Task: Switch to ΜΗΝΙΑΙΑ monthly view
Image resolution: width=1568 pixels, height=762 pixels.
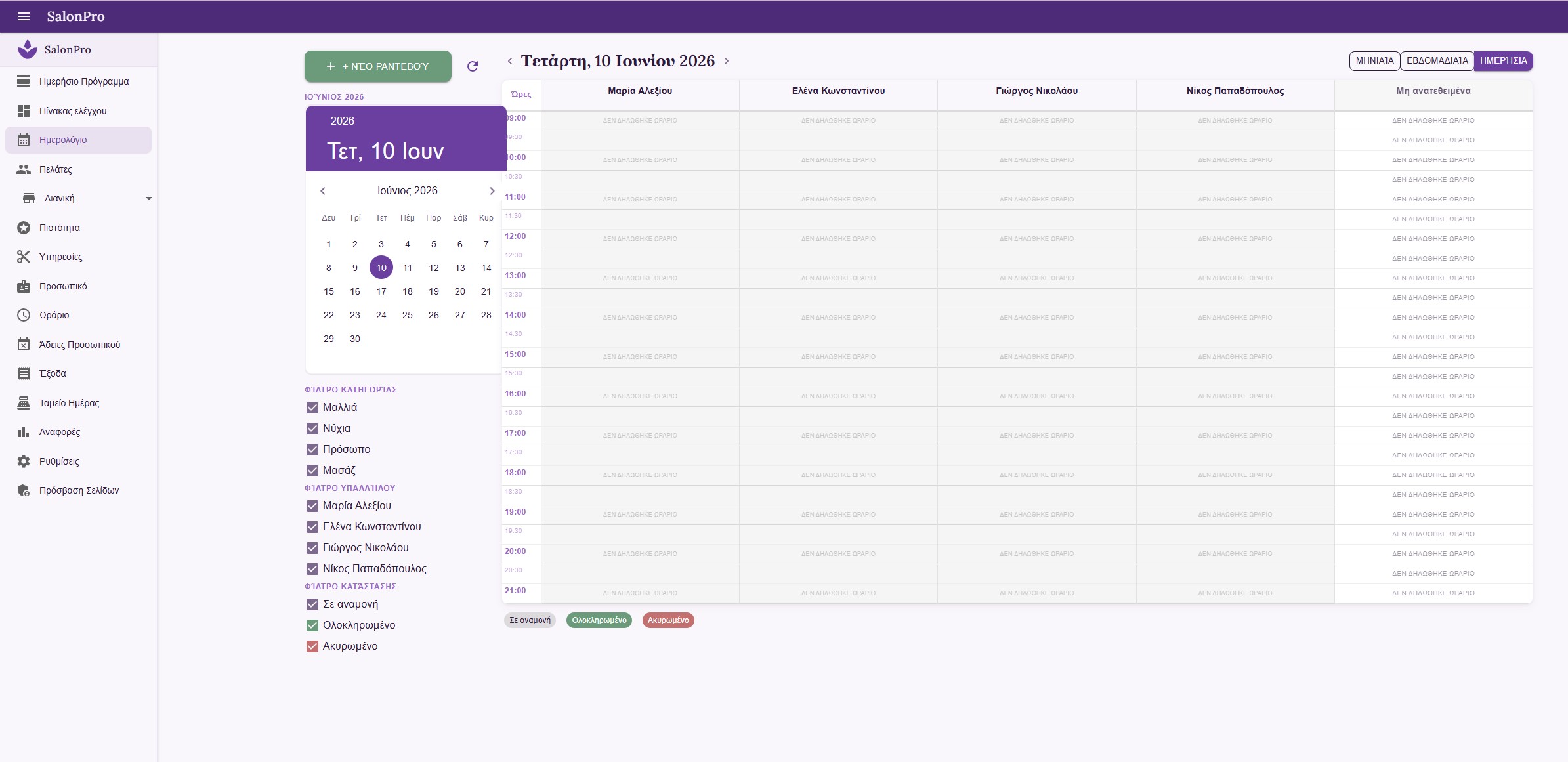Action: pos(1374,60)
